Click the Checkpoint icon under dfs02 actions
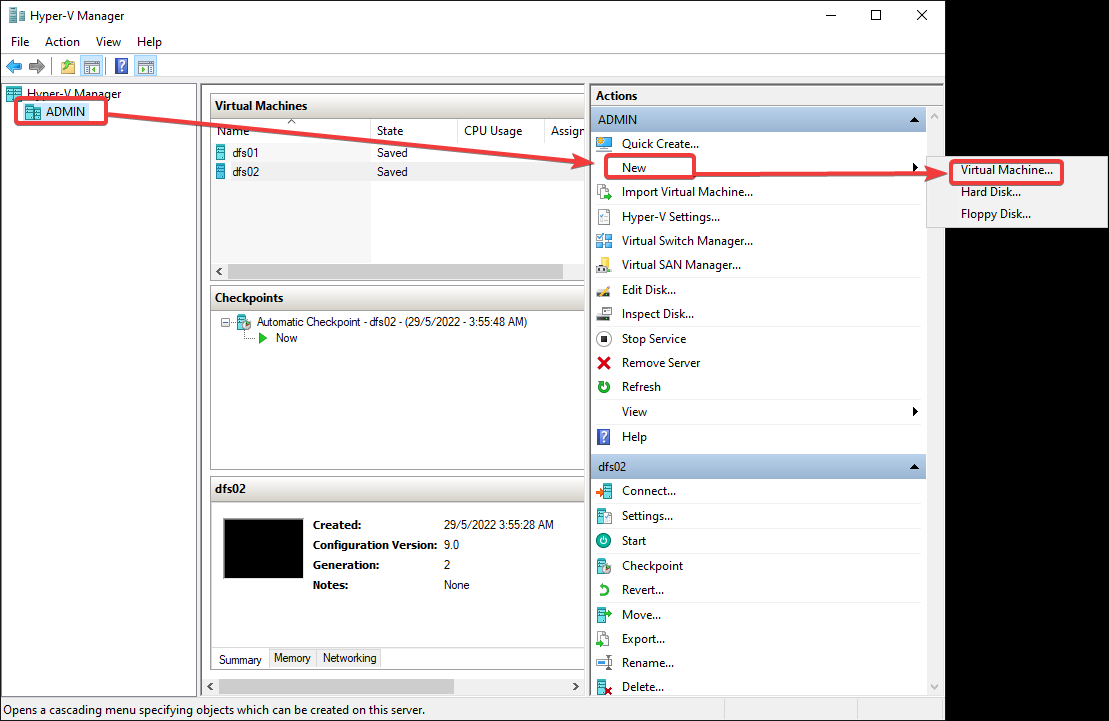The height and width of the screenshot is (721, 1109). coord(604,566)
